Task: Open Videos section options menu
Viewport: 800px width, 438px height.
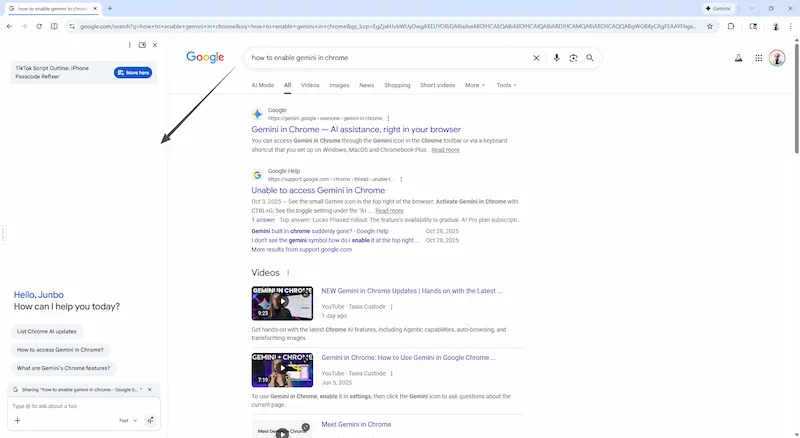Action: (x=288, y=273)
